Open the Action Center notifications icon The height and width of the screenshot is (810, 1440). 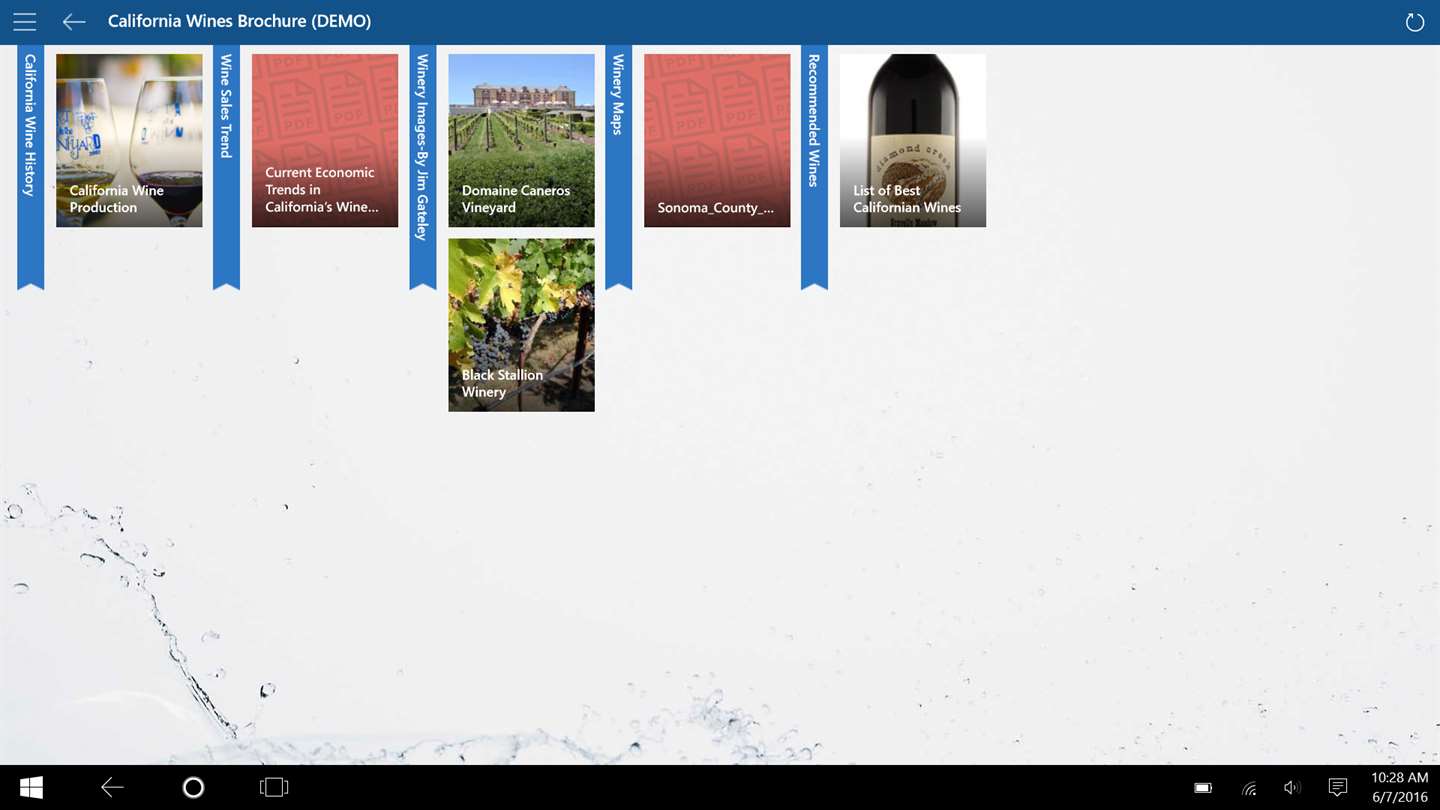coord(1337,788)
